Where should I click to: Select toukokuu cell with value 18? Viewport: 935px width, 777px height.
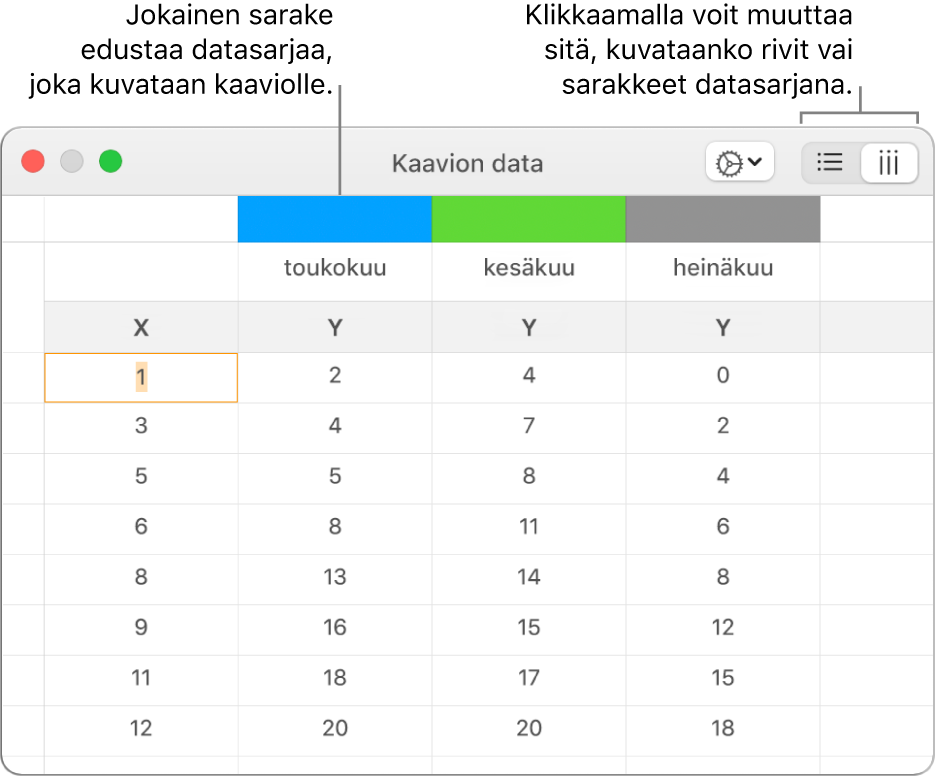point(335,680)
